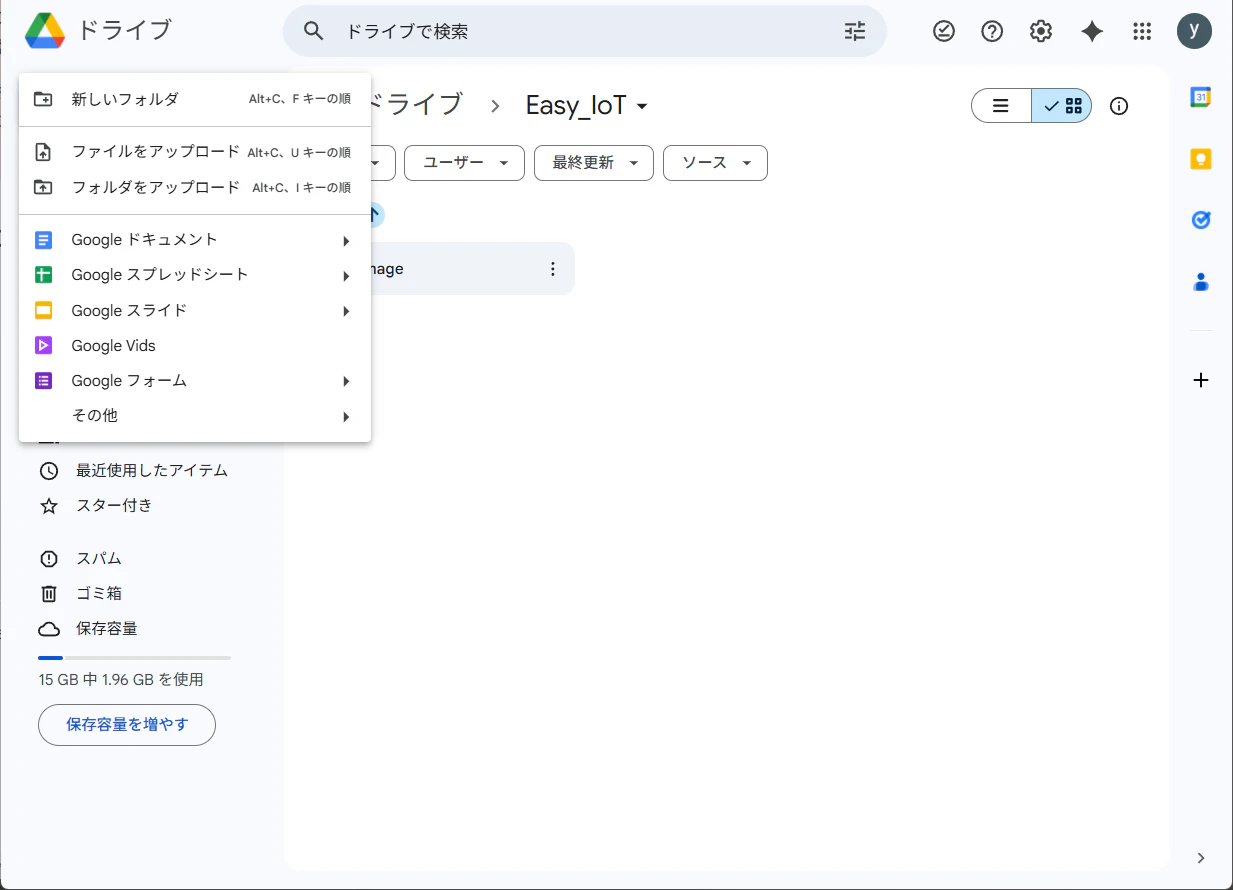
Task: Click the folder upload icon in menu
Action: tap(43, 187)
